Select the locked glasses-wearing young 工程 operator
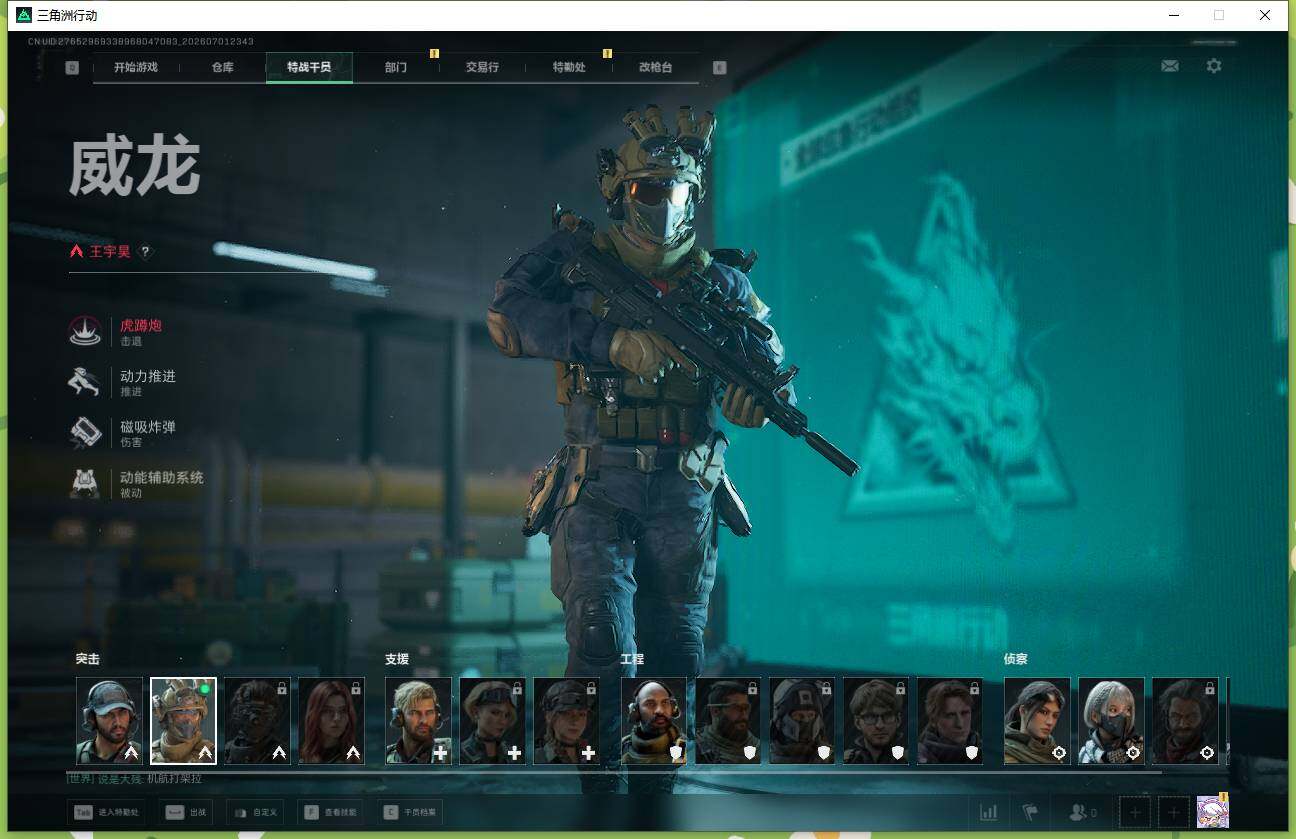Screen dimensions: 1296x839 point(876,721)
